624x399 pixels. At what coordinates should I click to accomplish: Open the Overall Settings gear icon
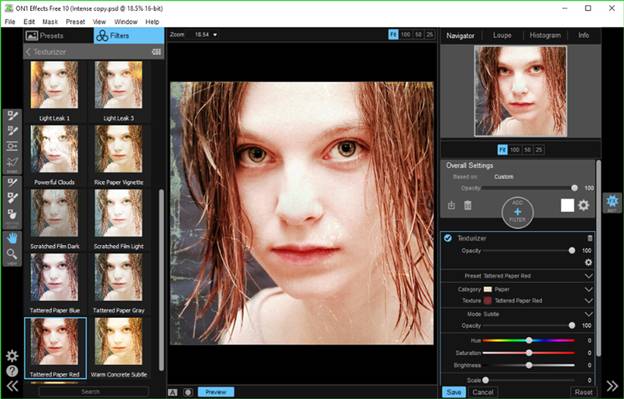click(584, 205)
